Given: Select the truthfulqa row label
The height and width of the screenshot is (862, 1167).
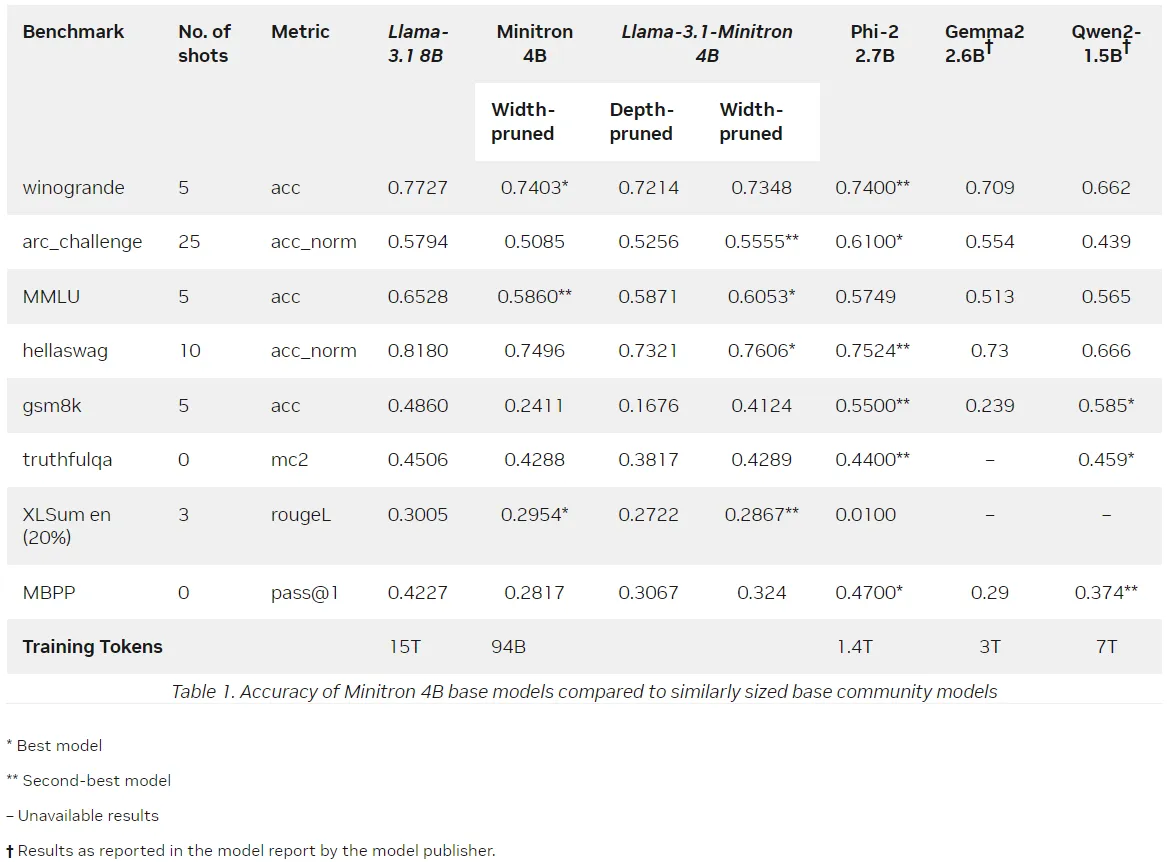Looking at the screenshot, I should click(x=67, y=460).
